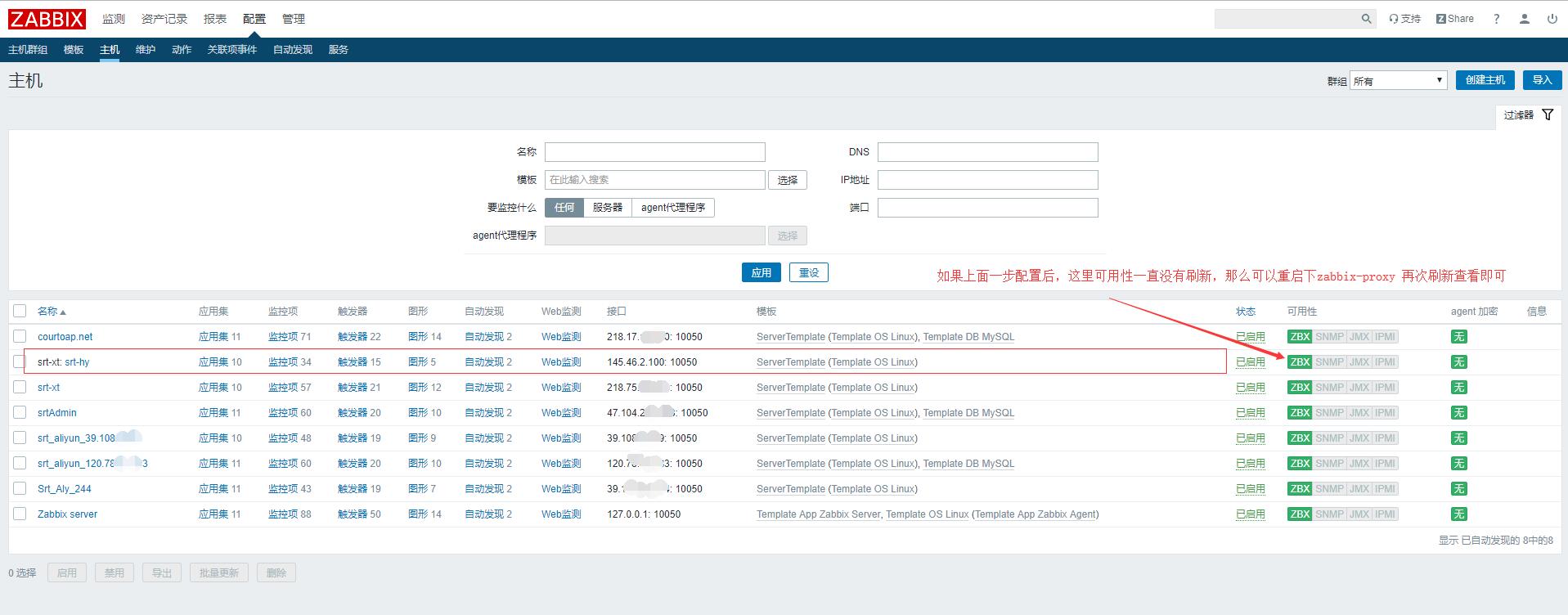This screenshot has width=1568, height=615.
Task: Tick checkbox for srtAdmin host
Action: pos(20,412)
